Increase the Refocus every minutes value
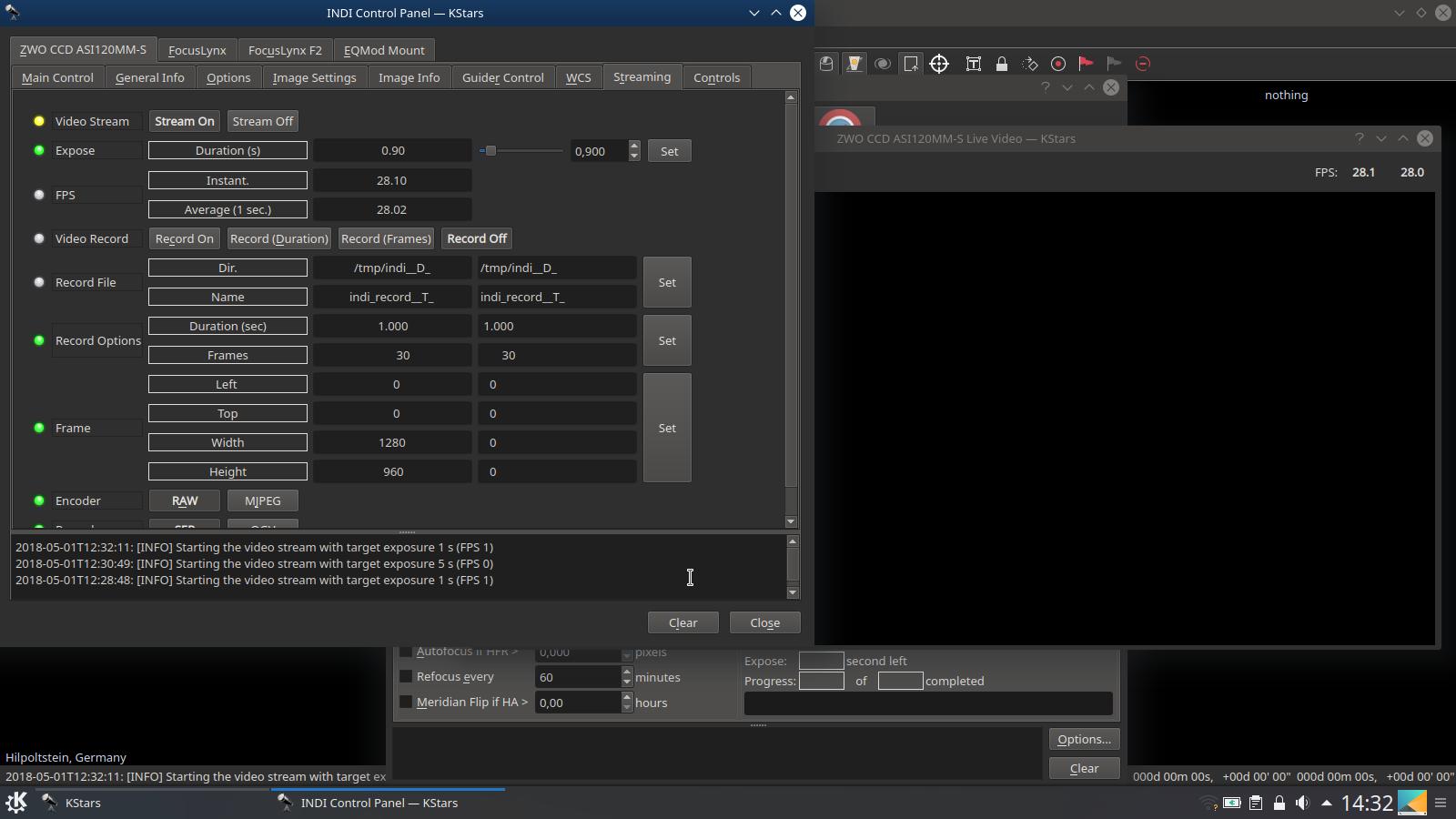 pos(627,672)
